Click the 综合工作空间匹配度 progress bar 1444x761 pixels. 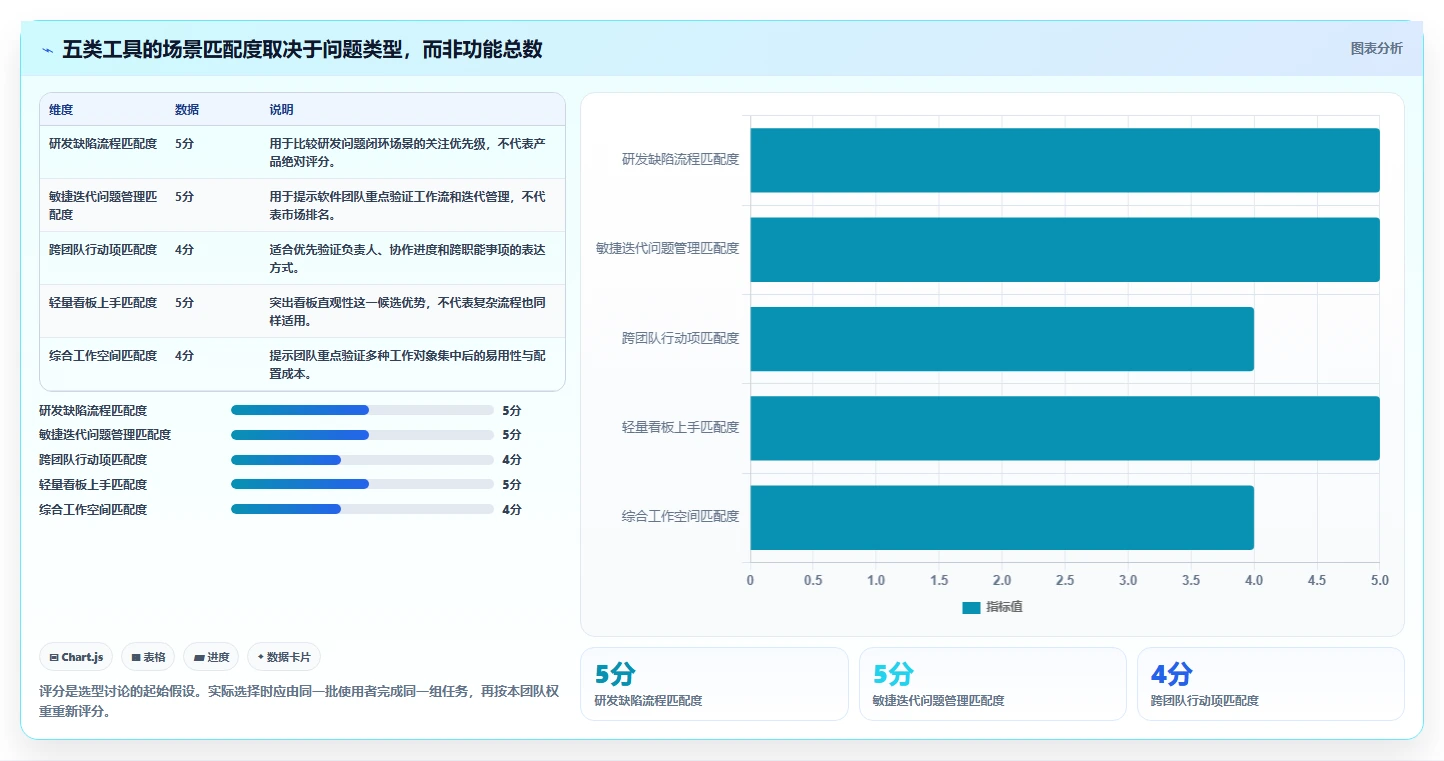362,509
